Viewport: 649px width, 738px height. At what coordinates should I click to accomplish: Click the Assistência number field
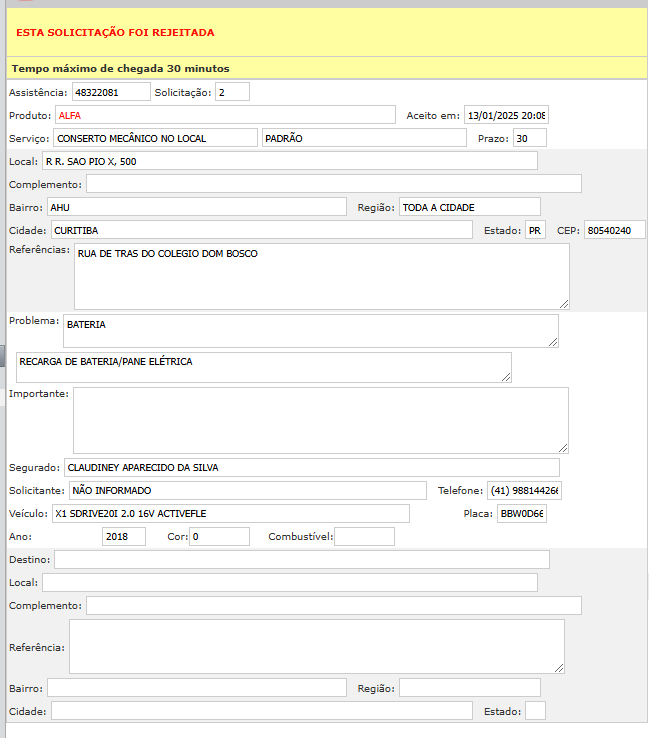coord(109,92)
